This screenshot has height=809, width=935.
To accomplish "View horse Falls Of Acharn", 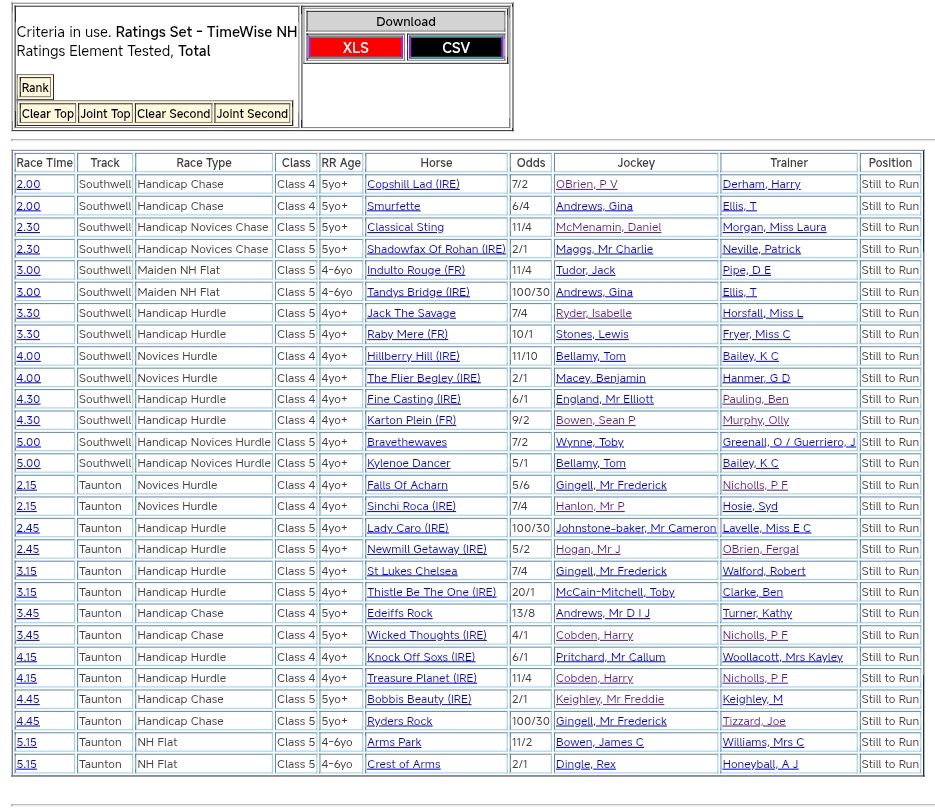I will click(x=408, y=486).
